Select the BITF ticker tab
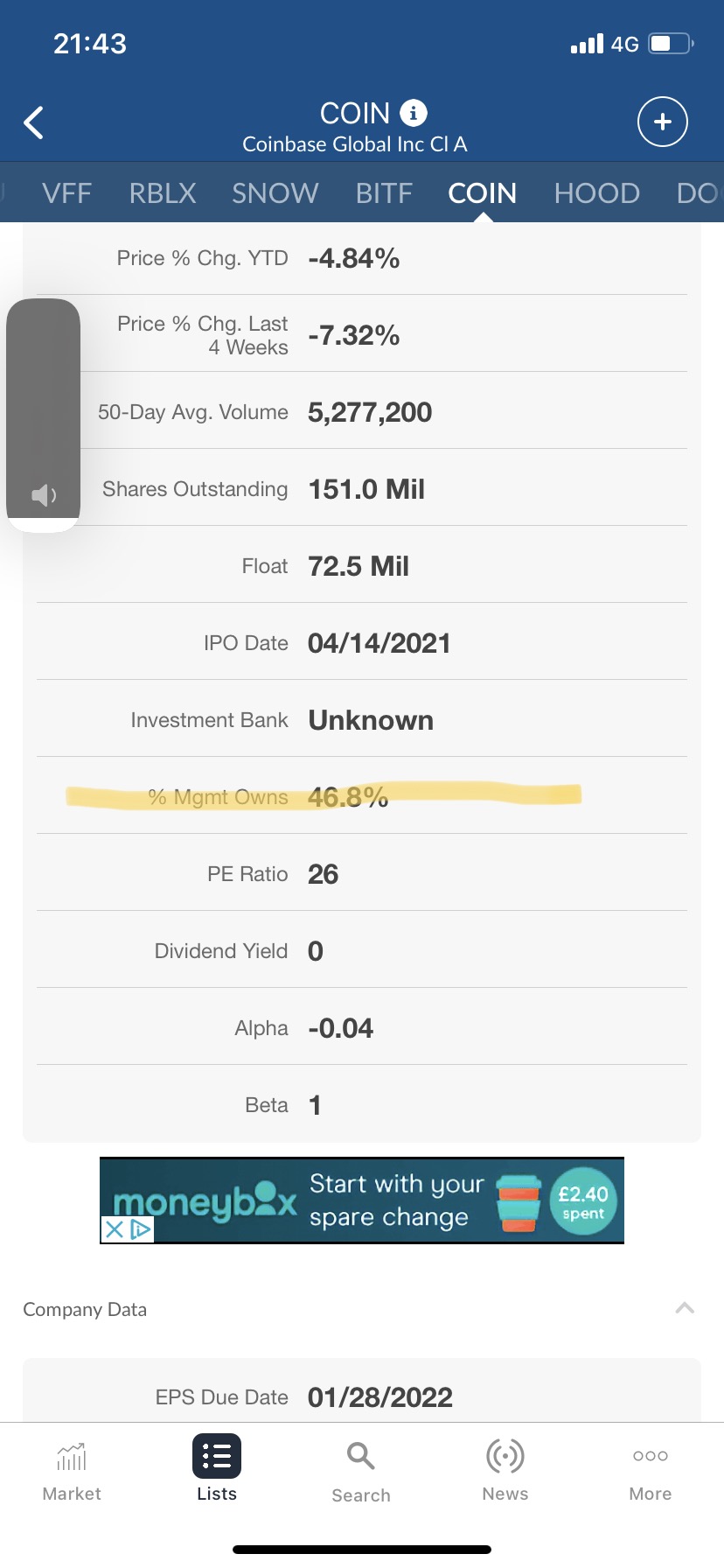This screenshot has width=724, height=1568. pos(384,192)
